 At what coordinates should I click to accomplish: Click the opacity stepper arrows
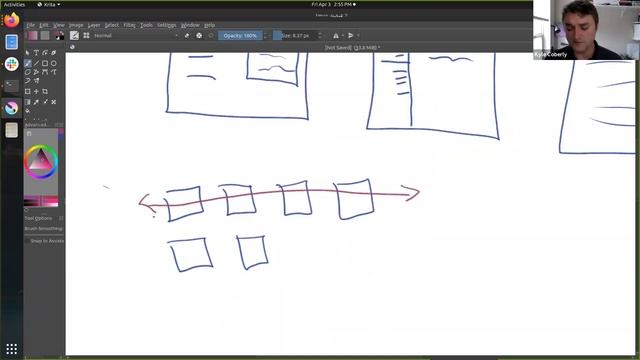click(265, 36)
